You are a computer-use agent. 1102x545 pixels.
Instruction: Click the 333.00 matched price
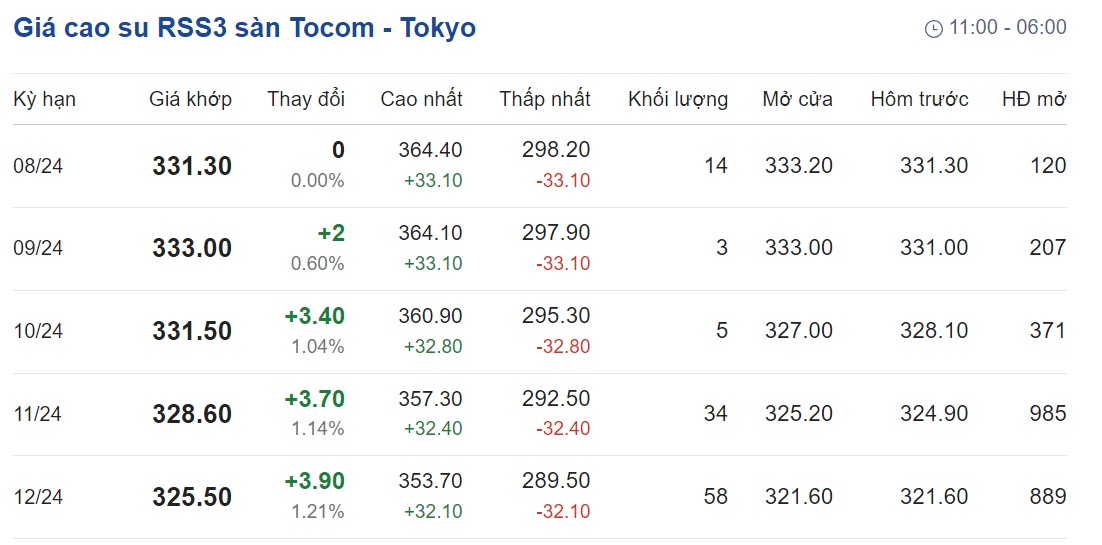click(x=192, y=248)
